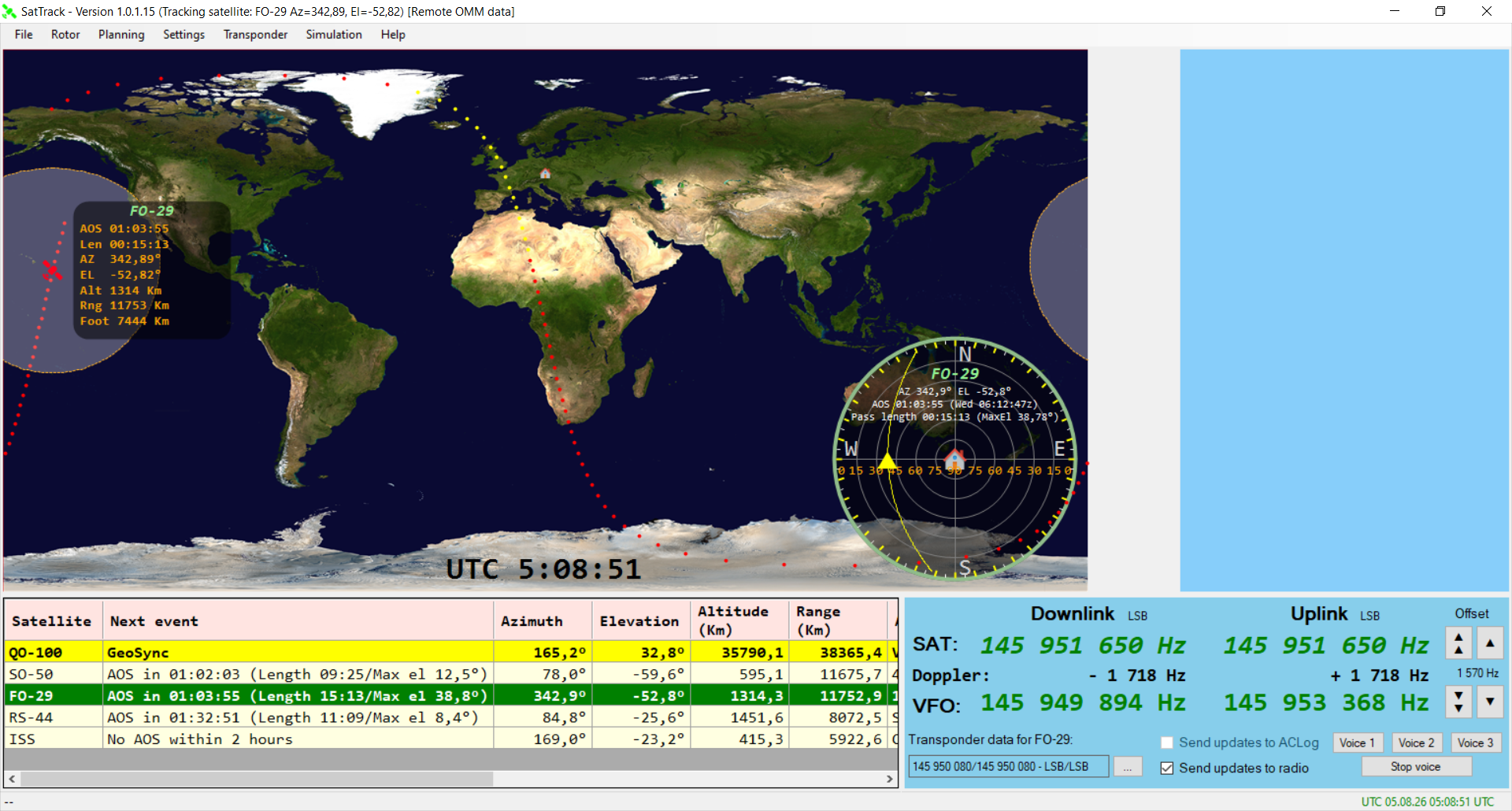Click the red FO-29 satellite marker on map
The width and height of the screenshot is (1512, 811).
[52, 270]
